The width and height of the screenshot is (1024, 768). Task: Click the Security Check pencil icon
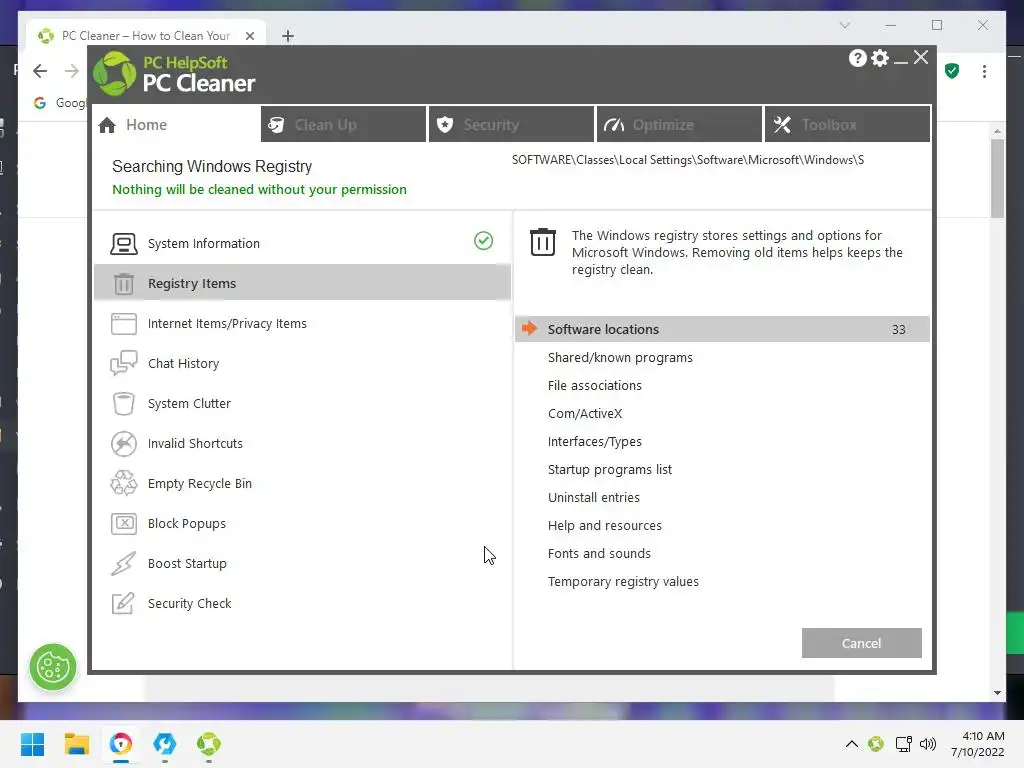123,603
